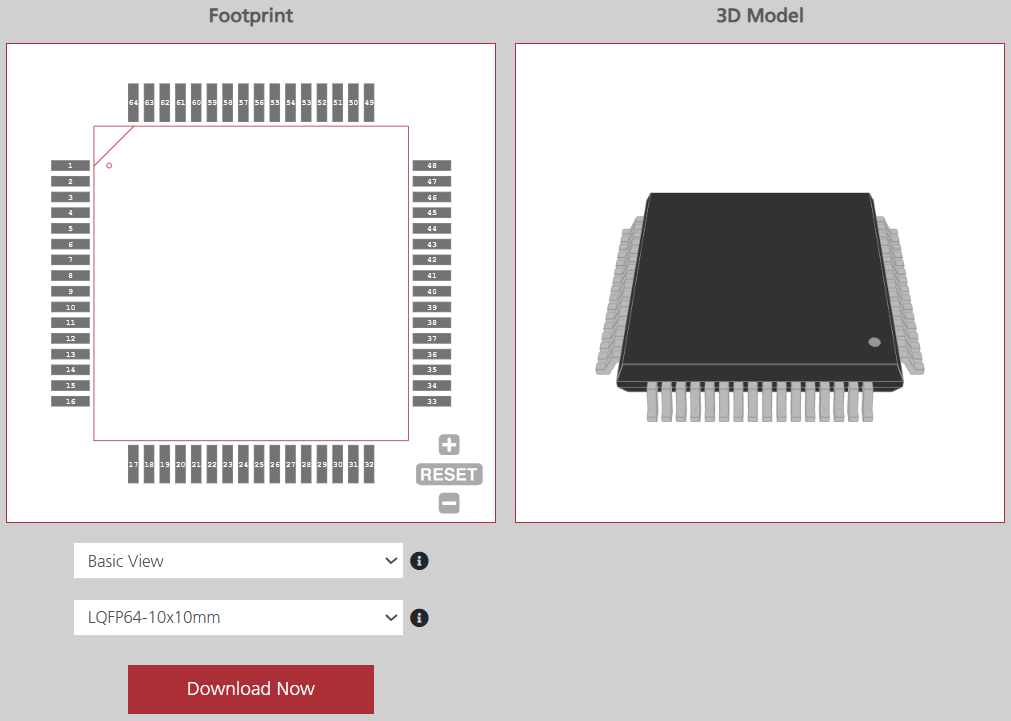Select pin 1 pad on the footprint

pos(69,165)
